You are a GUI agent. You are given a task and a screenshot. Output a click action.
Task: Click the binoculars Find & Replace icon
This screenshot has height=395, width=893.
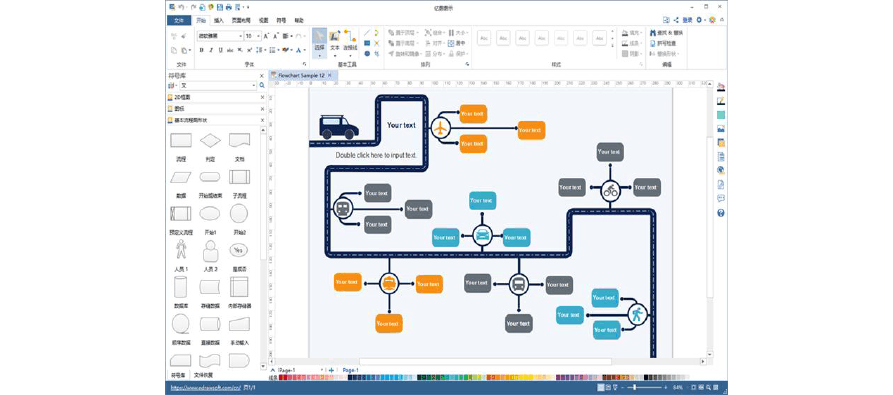653,33
